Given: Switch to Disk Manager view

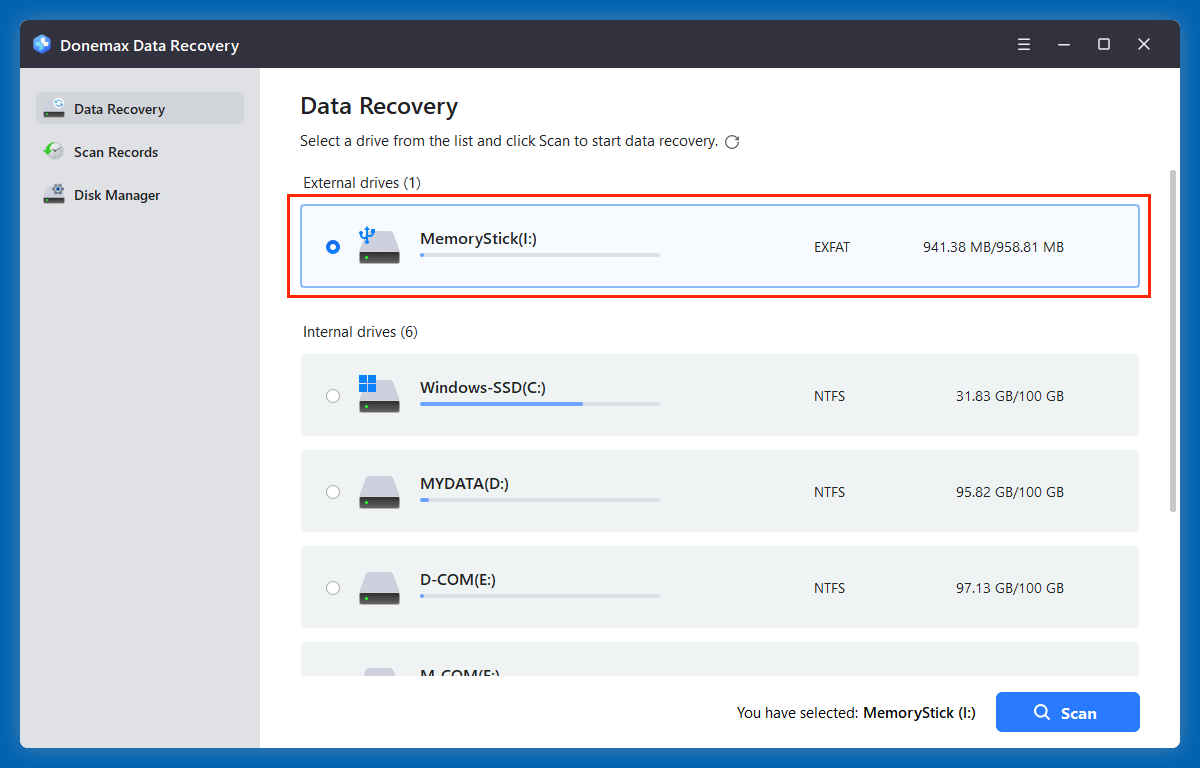Looking at the screenshot, I should click(117, 194).
